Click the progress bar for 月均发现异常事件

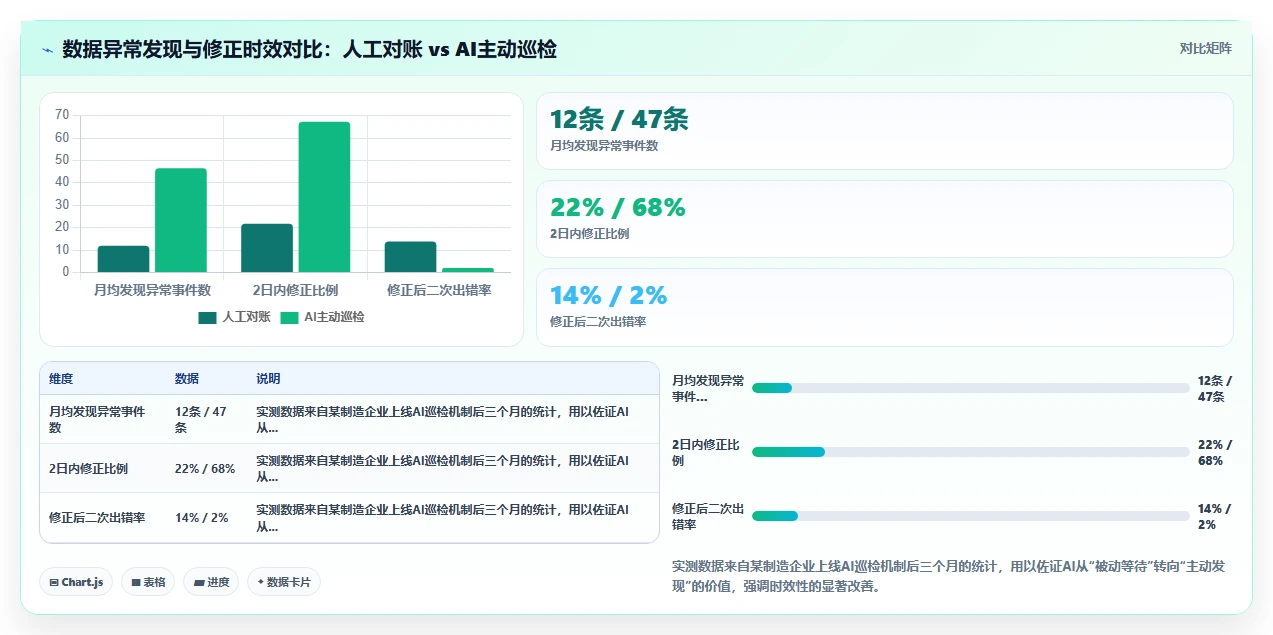click(970, 388)
